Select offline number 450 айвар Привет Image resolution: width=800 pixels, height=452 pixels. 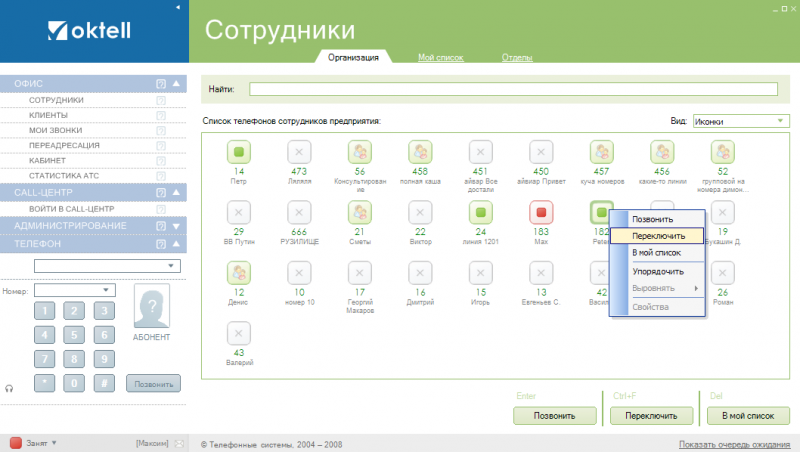point(541,152)
